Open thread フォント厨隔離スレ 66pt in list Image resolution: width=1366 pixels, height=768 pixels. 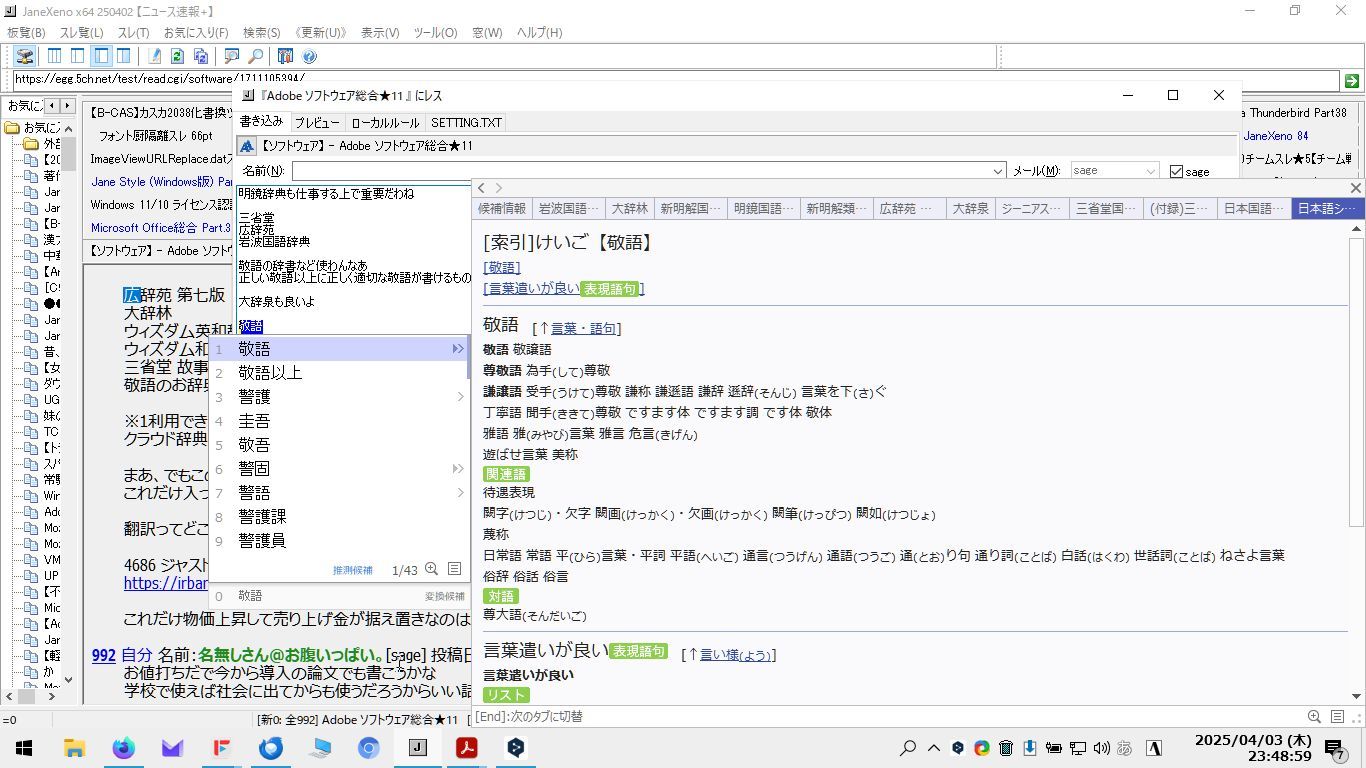tap(156, 136)
